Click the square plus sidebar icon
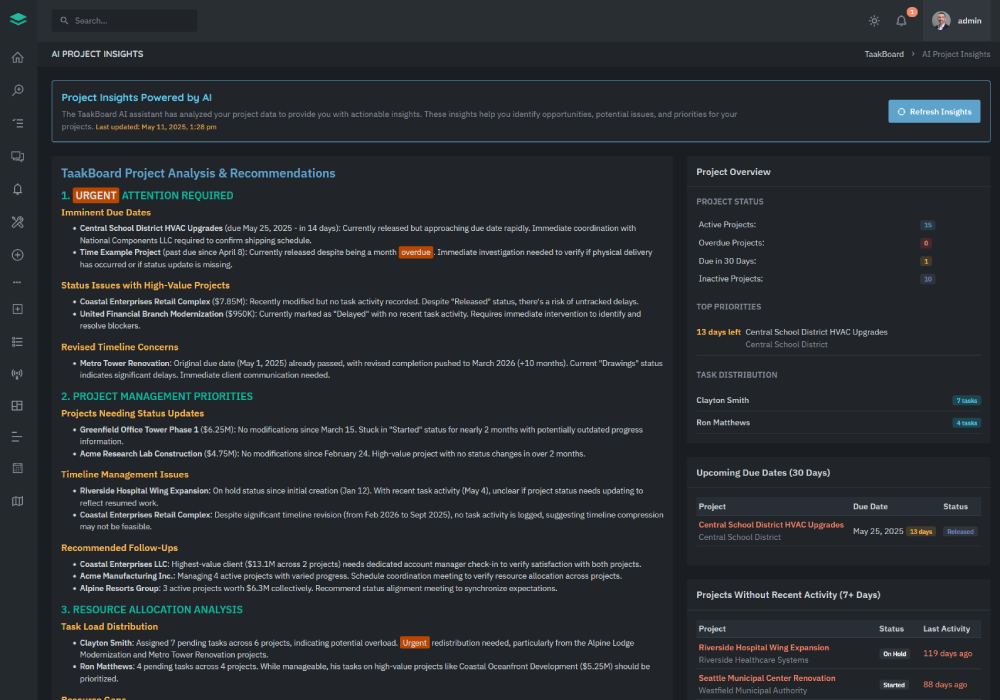This screenshot has height=700, width=1000. pyautogui.click(x=18, y=309)
